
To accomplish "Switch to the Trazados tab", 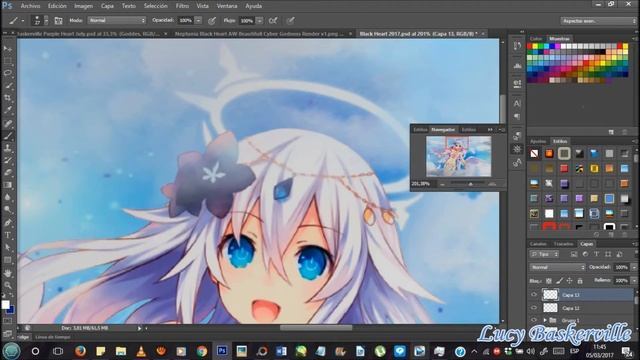I will [563, 244].
